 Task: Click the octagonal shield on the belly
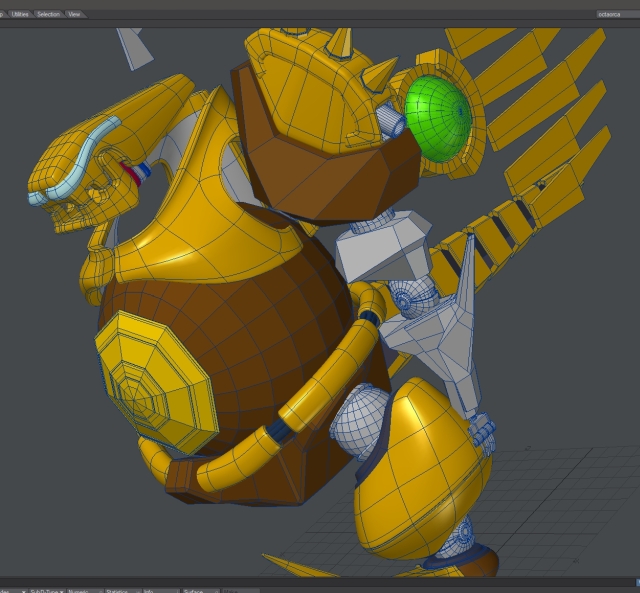pyautogui.click(x=153, y=375)
